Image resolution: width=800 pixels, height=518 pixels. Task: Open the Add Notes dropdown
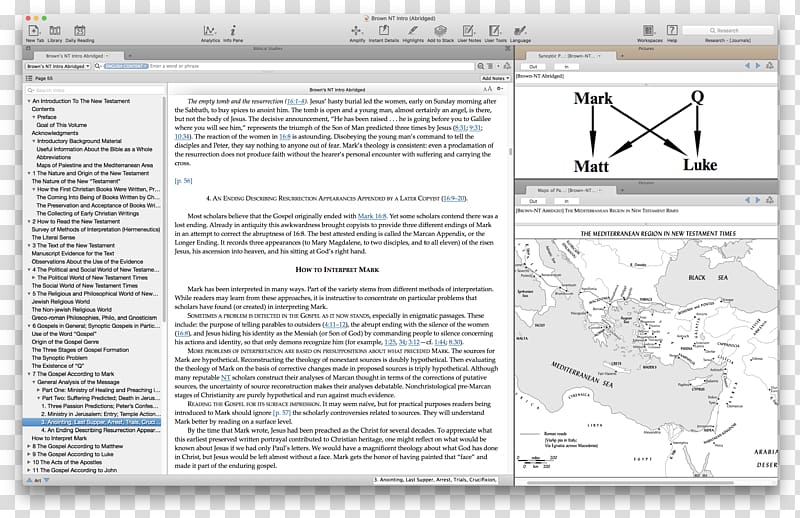click(495, 79)
